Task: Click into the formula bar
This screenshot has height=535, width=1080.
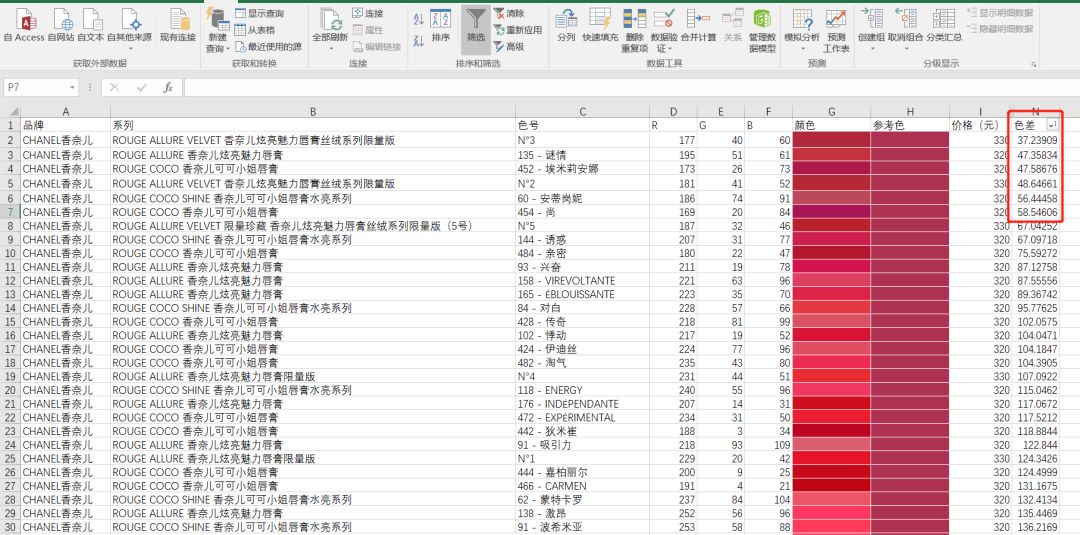Action: (x=630, y=87)
